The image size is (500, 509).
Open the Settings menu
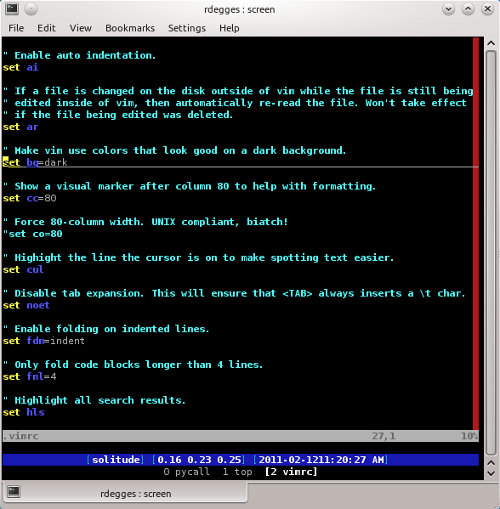(187, 28)
